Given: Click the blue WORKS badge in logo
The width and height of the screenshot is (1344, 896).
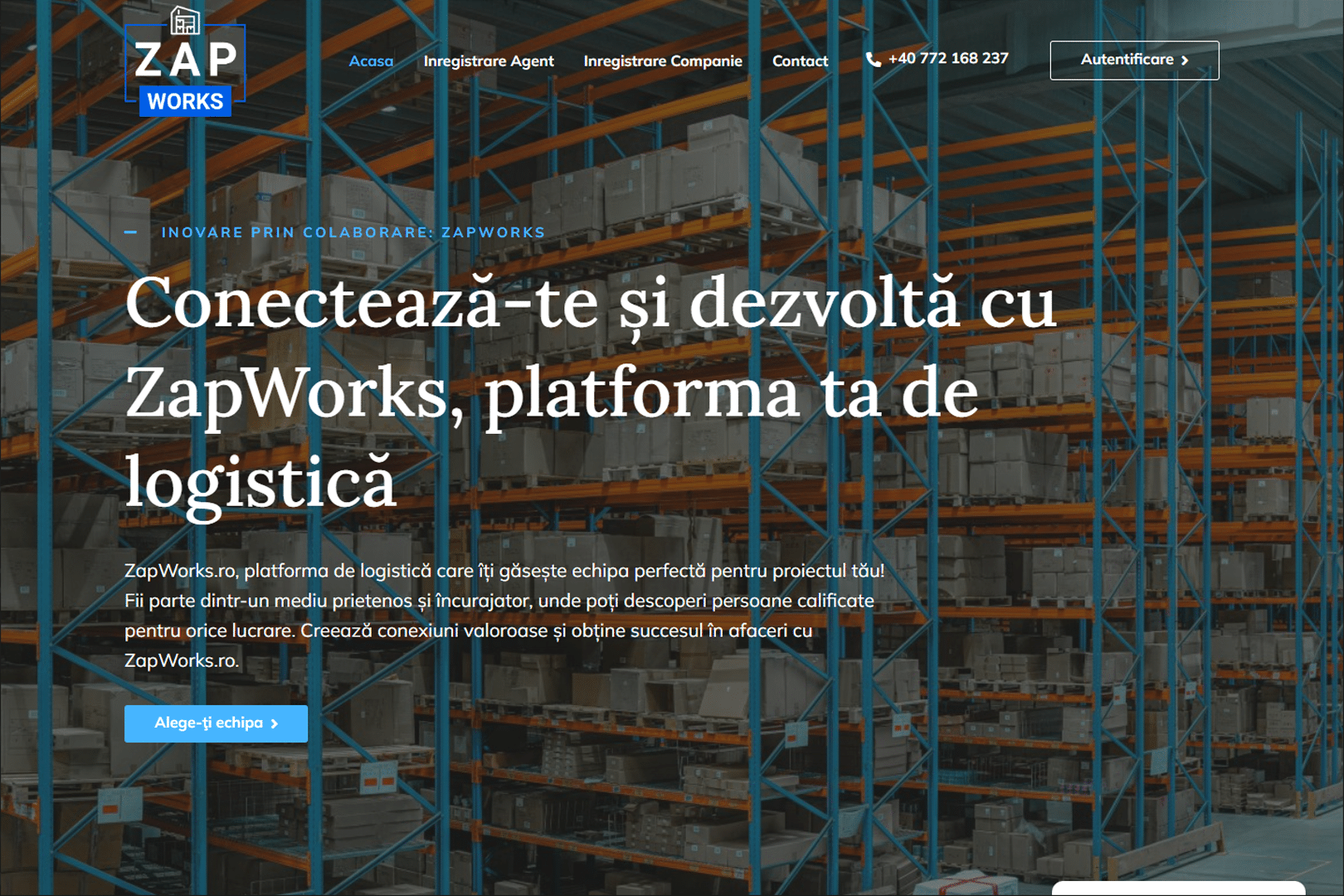Looking at the screenshot, I should click(185, 101).
